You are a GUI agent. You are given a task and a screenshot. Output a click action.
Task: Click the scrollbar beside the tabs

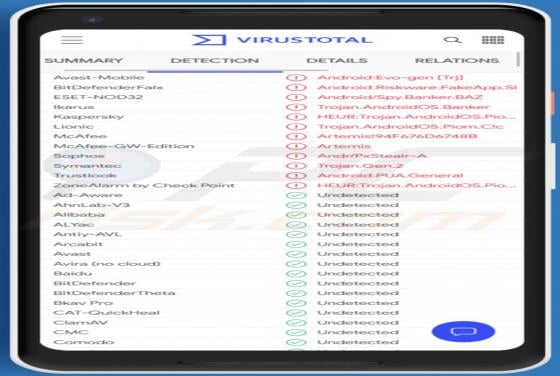tap(518, 59)
